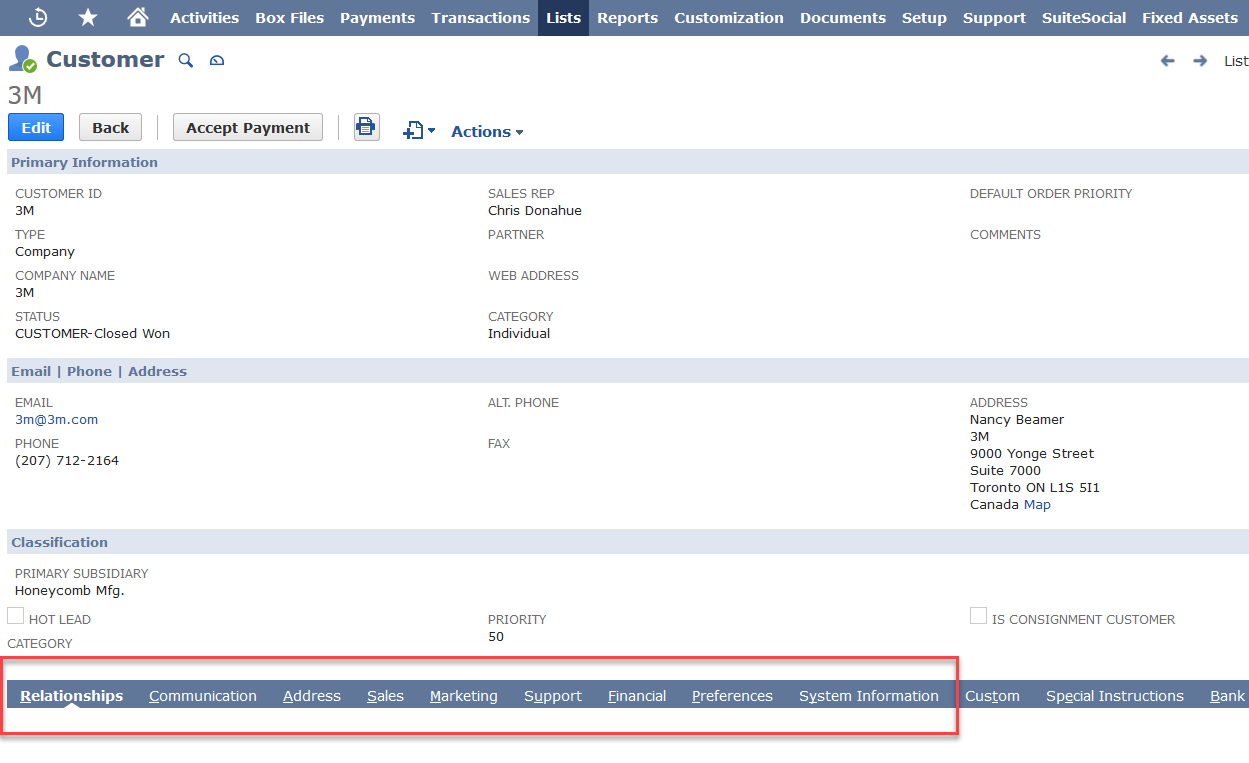
Task: Switch to the Support subtab
Action: point(553,696)
